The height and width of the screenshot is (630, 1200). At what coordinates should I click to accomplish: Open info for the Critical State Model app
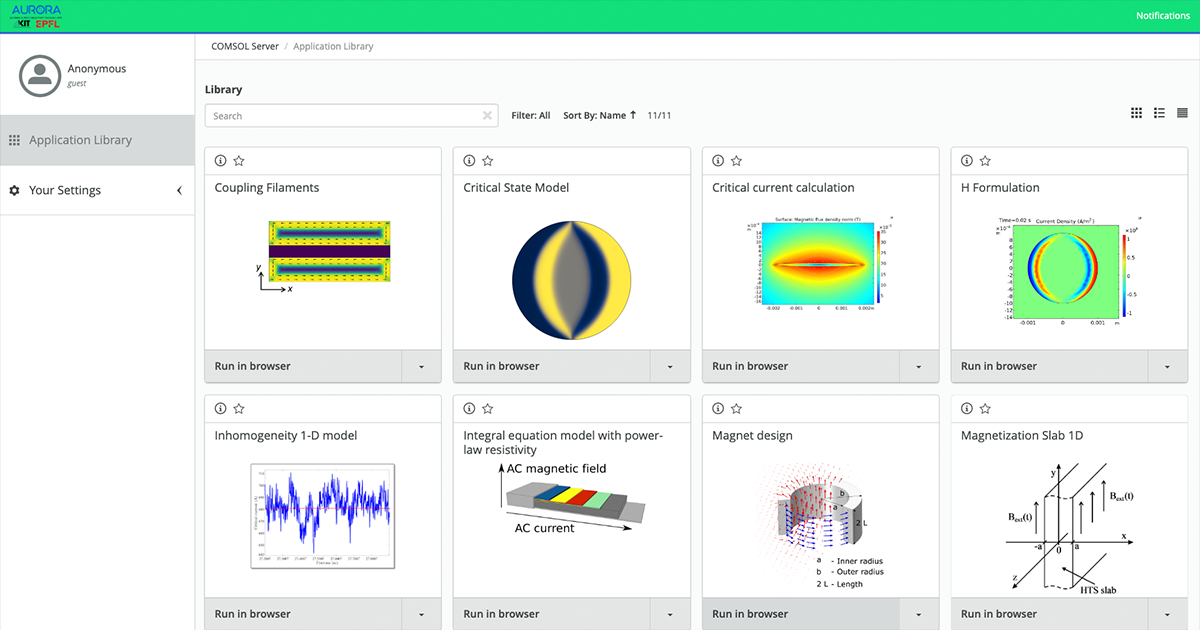point(469,160)
